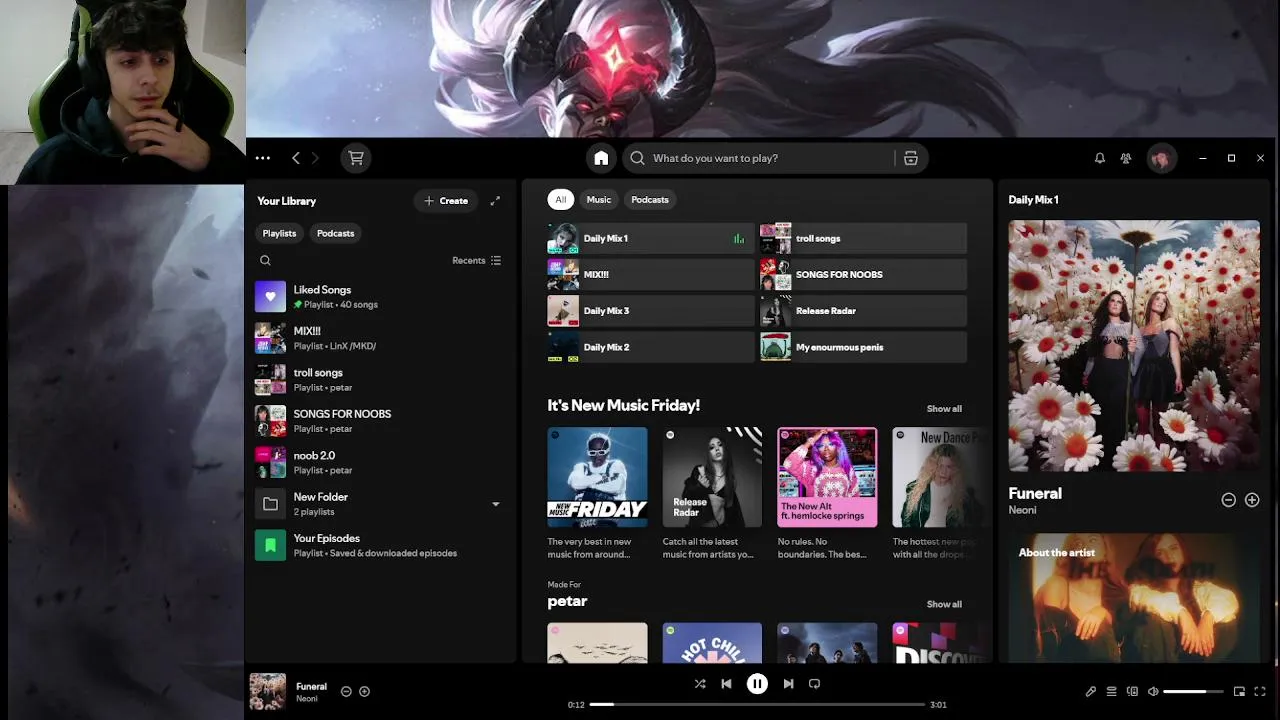This screenshot has width=1280, height=720.
Task: Click the search input field
Action: 770,158
